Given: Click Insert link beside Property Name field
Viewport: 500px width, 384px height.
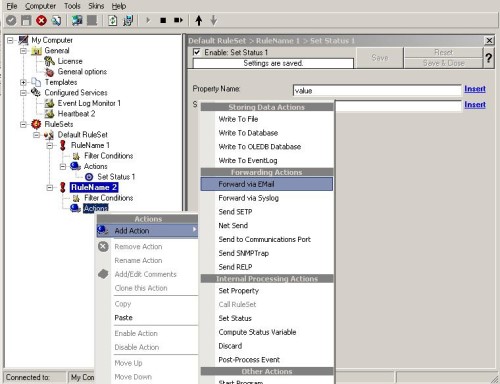Looking at the screenshot, I should pyautogui.click(x=475, y=89).
